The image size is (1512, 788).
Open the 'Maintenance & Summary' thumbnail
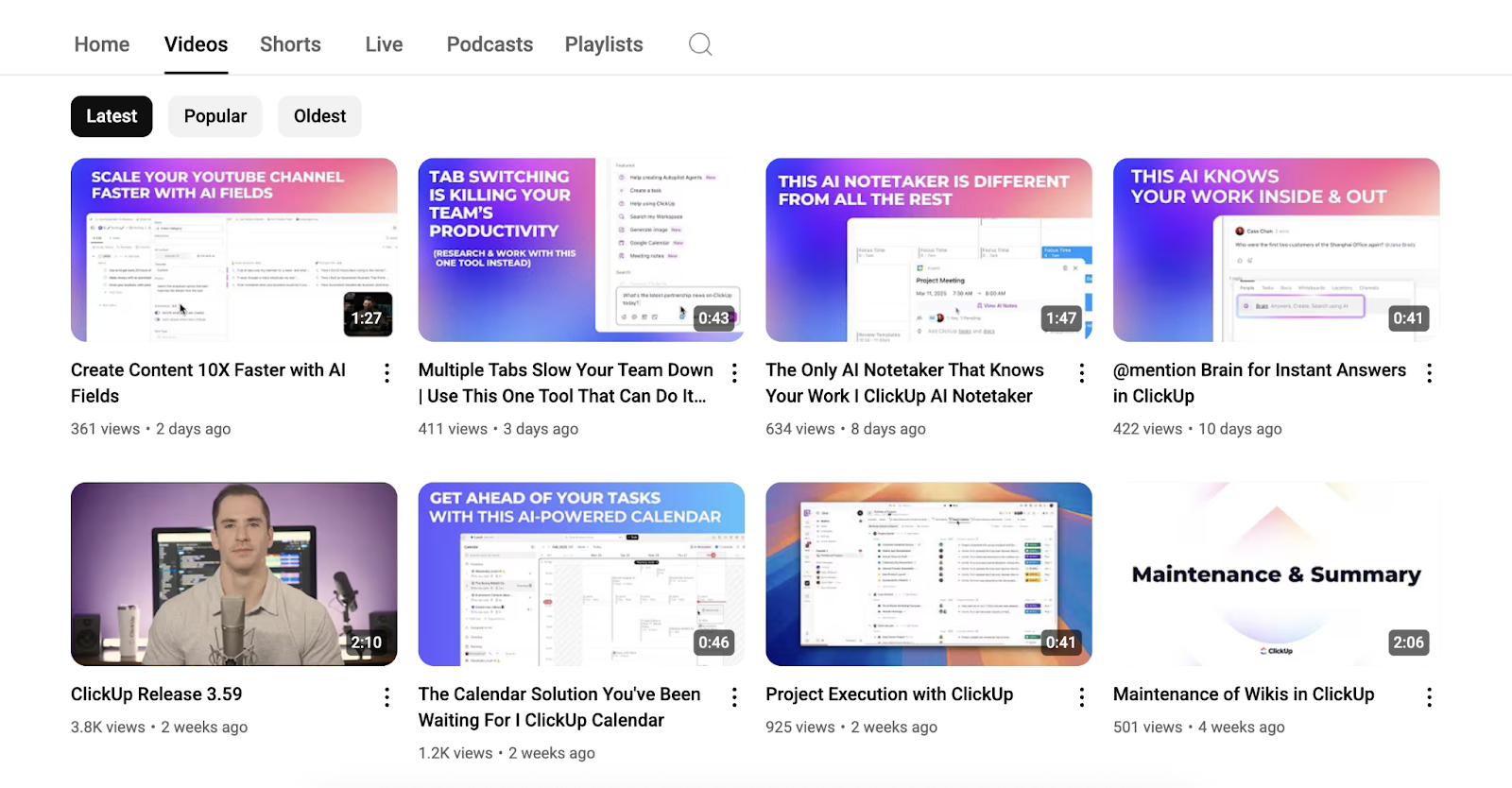1276,574
